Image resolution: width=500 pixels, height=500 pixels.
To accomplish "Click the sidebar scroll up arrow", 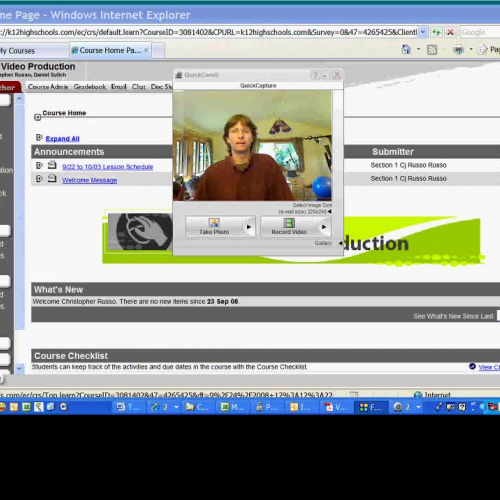I will point(19,99).
